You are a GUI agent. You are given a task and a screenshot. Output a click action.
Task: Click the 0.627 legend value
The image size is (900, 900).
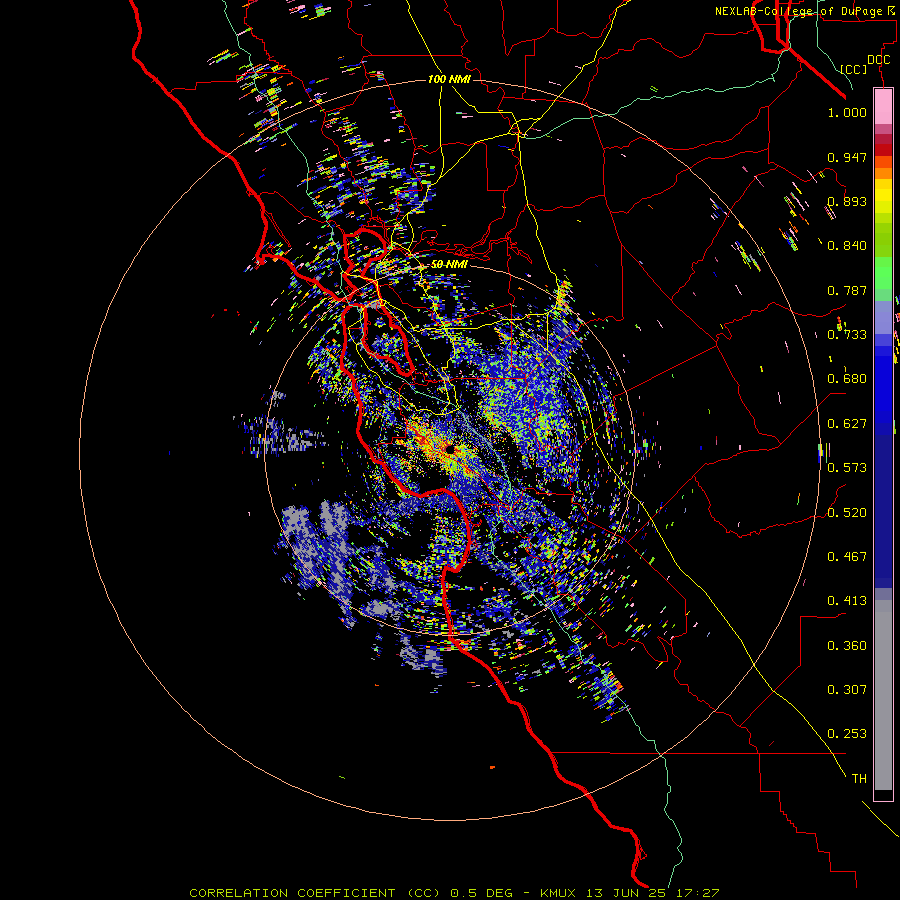pos(847,424)
